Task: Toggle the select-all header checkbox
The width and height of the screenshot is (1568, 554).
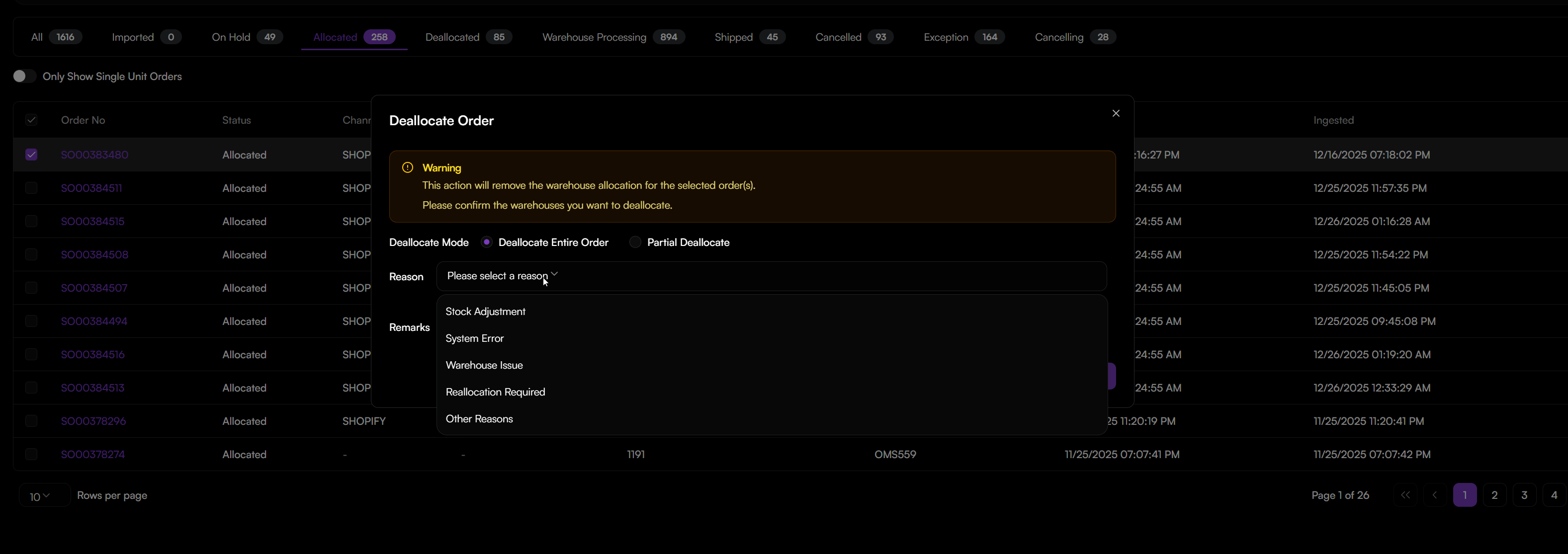Action: coord(31,120)
